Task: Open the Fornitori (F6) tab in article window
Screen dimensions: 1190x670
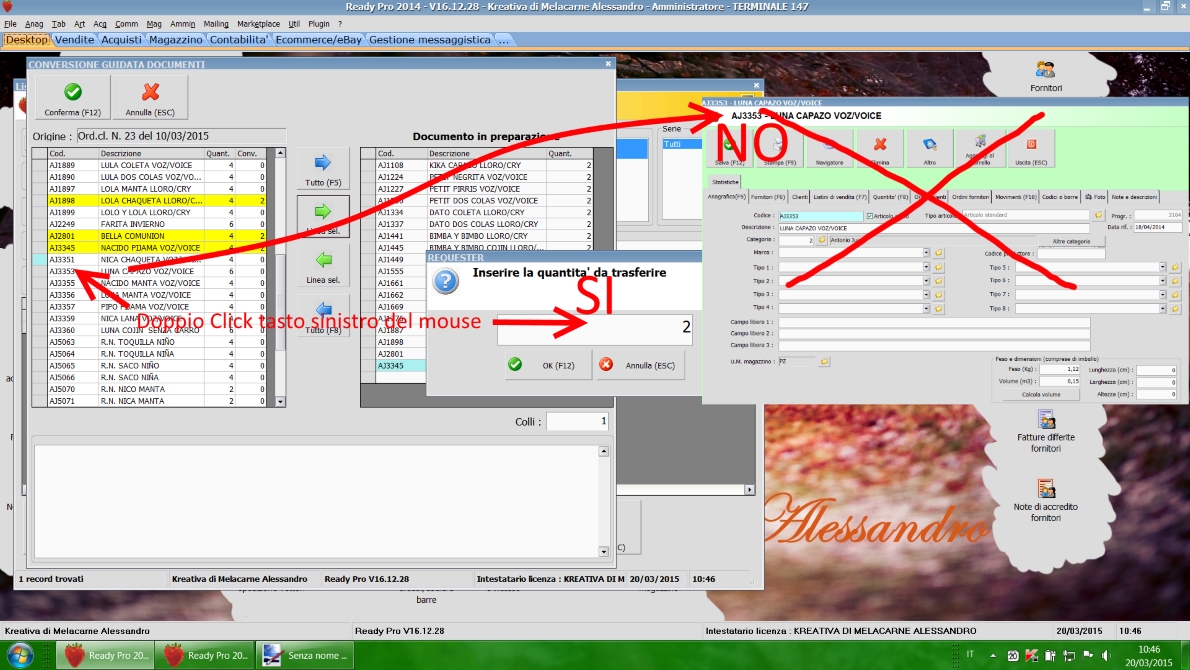Action: (768, 197)
